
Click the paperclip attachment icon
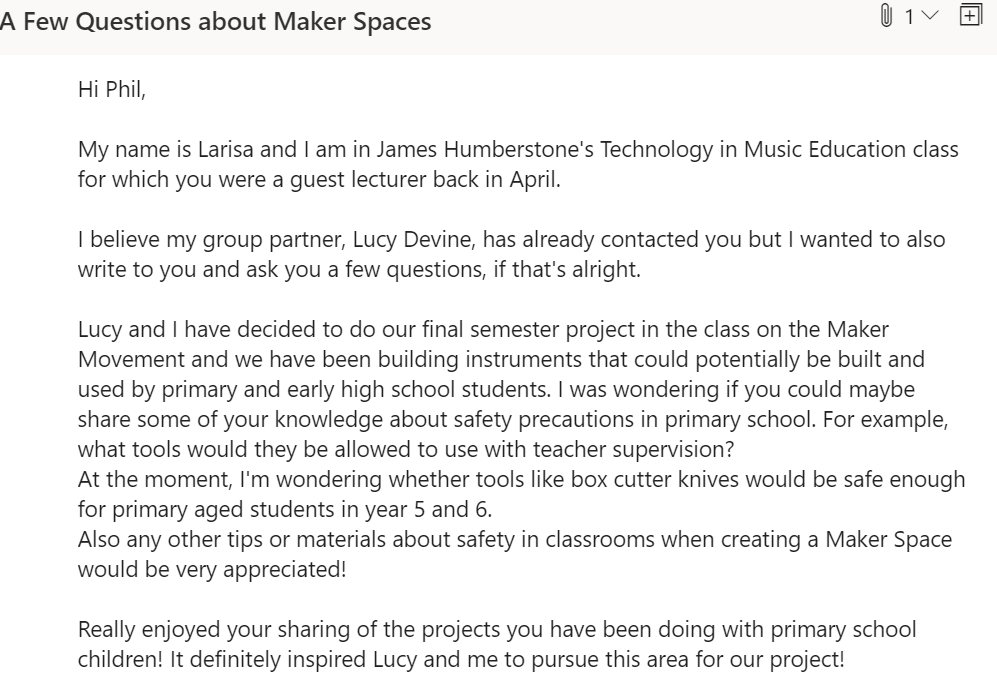coord(885,16)
